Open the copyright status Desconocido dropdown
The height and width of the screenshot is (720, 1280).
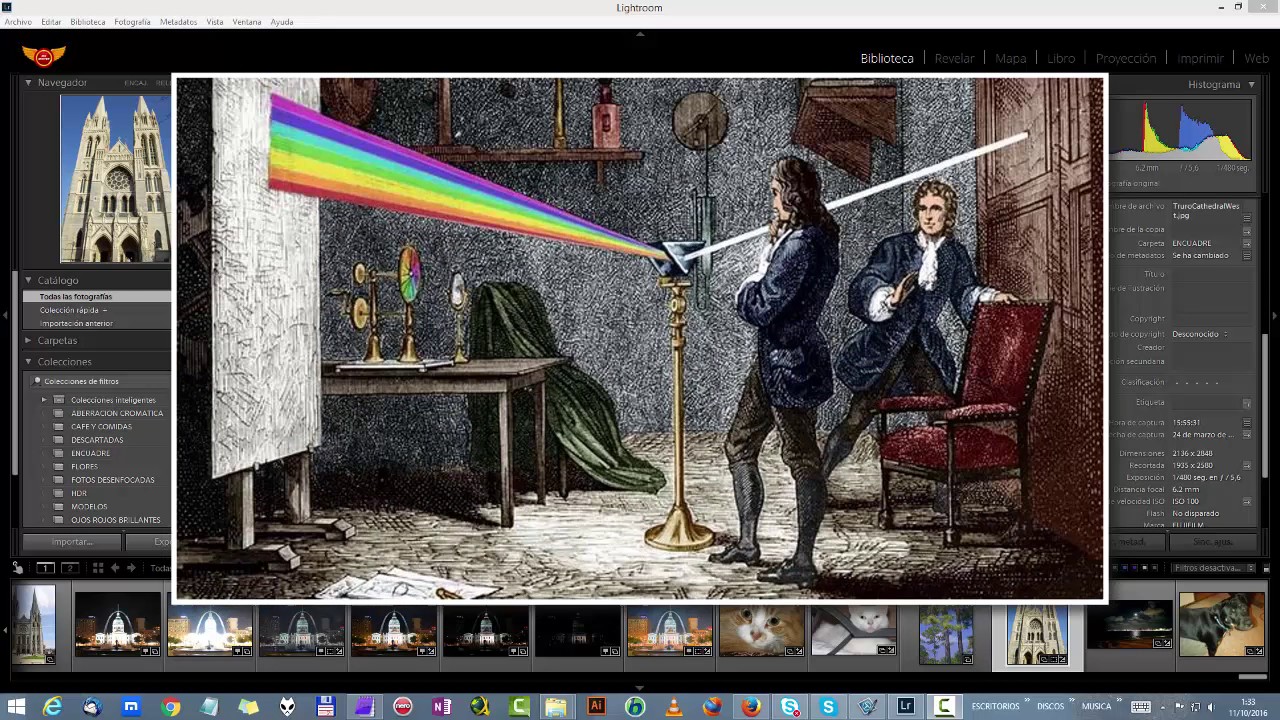point(1200,334)
